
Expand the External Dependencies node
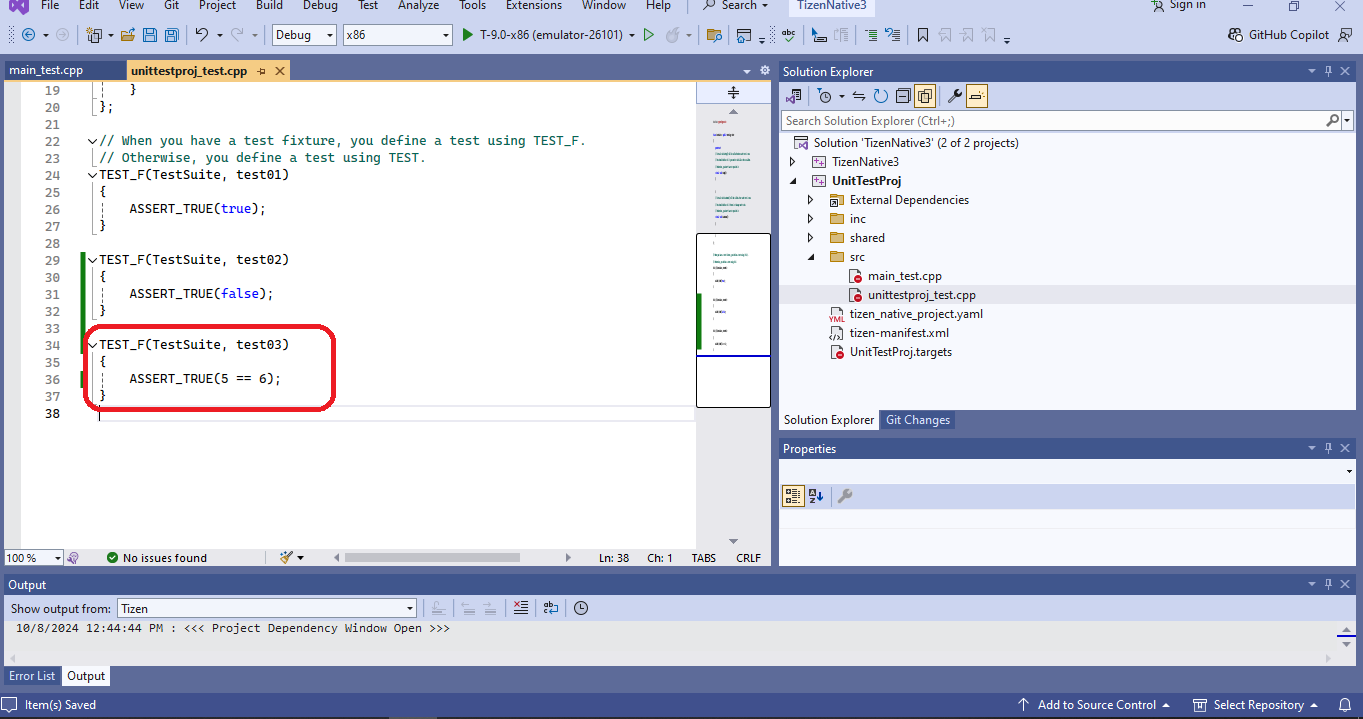pyautogui.click(x=810, y=199)
